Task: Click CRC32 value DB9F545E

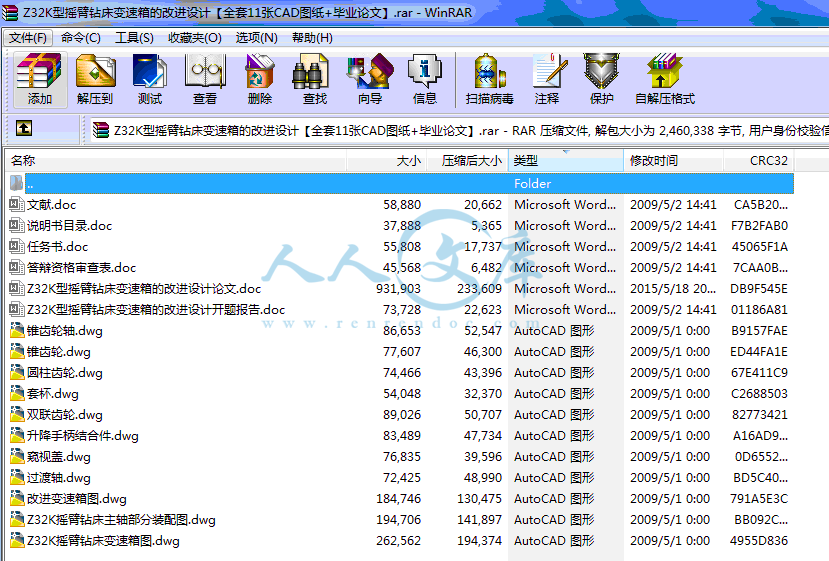Action: (759, 289)
